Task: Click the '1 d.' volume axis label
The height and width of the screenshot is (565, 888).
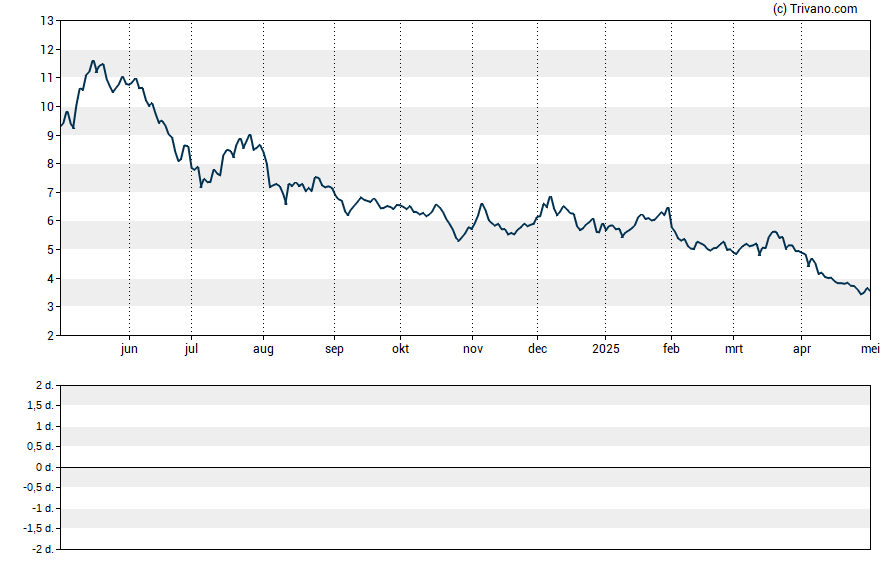Action: [x=45, y=426]
